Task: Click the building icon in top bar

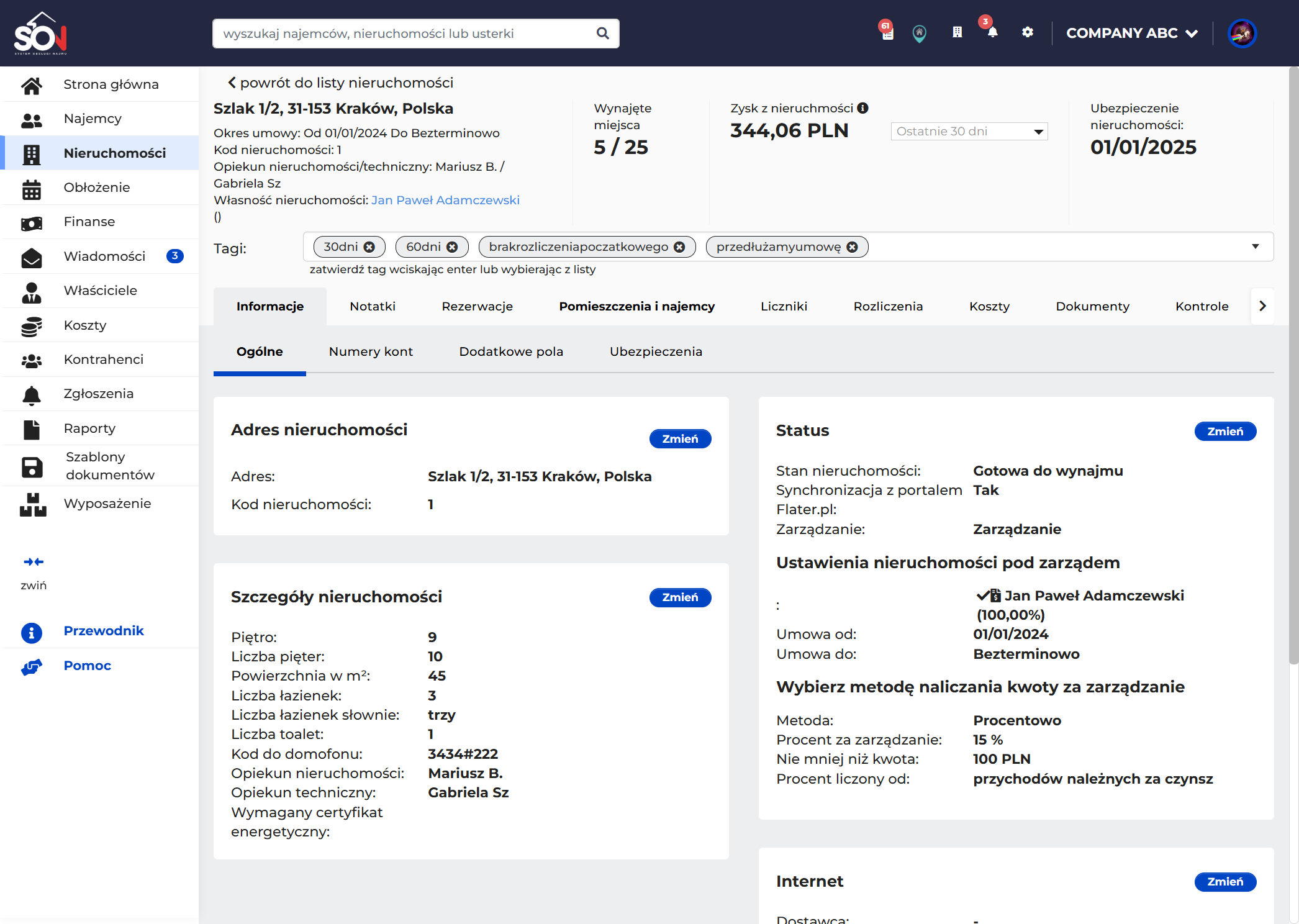Action: pyautogui.click(x=957, y=32)
